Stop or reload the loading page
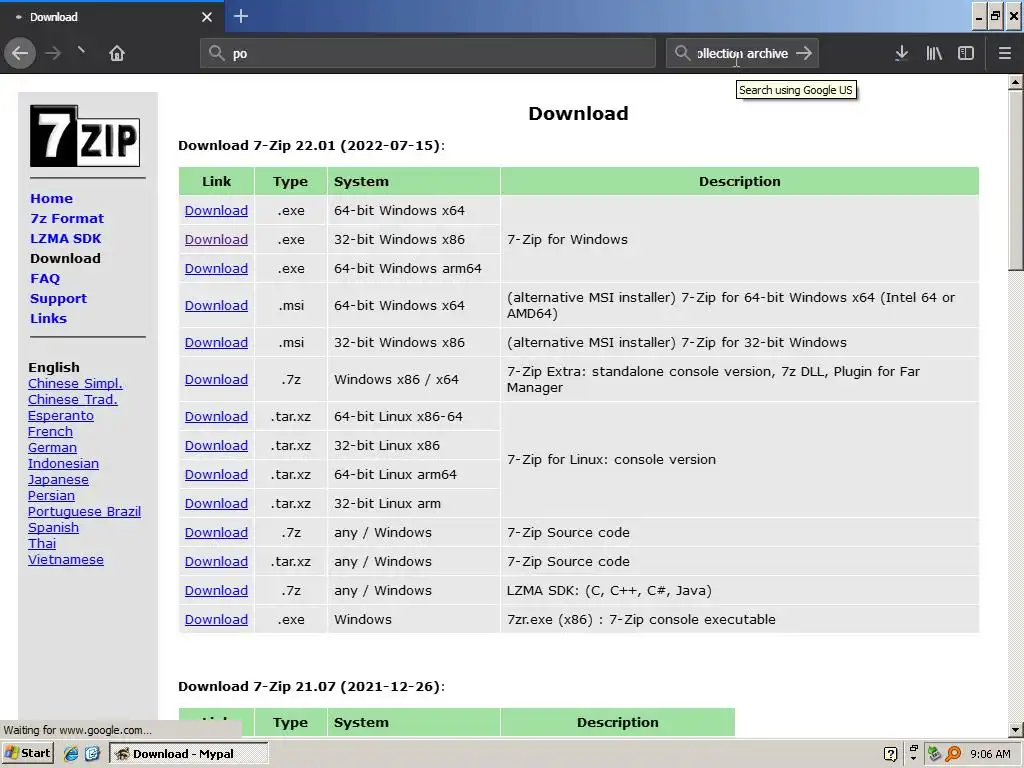 [x=82, y=51]
